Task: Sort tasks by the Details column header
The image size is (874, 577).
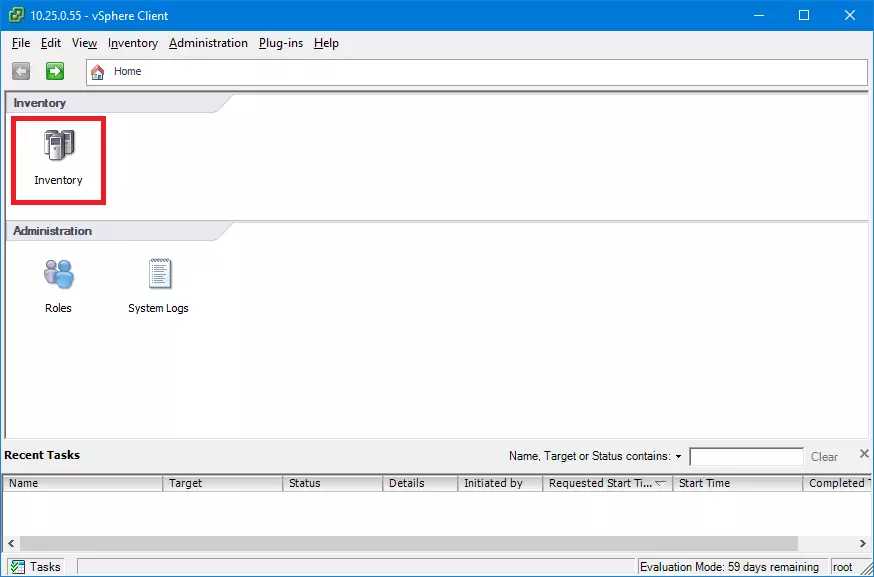Action: (x=420, y=483)
